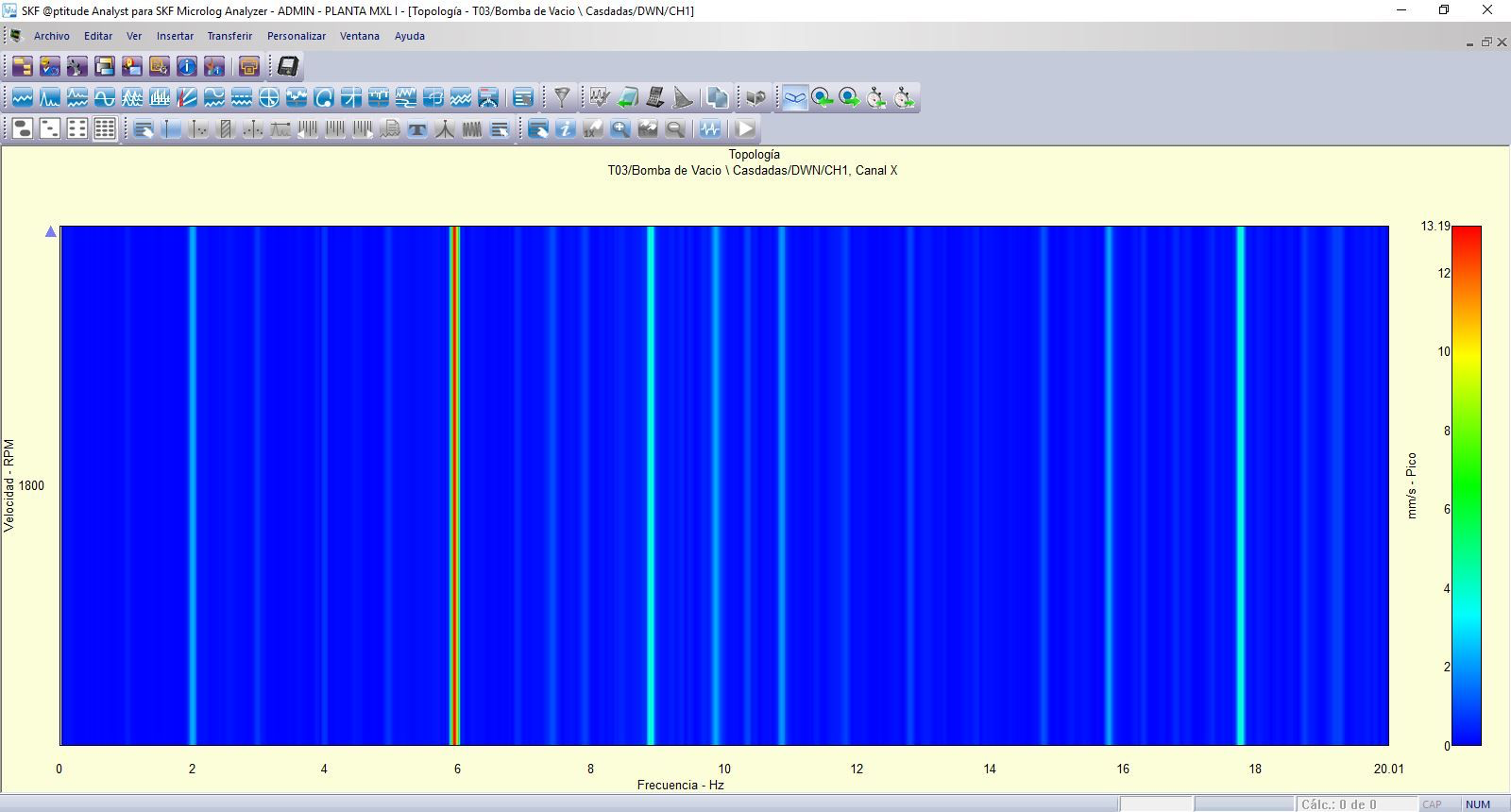Click the "Topología" plot title
Viewport: 1511px width, 812px height.
pos(755,154)
